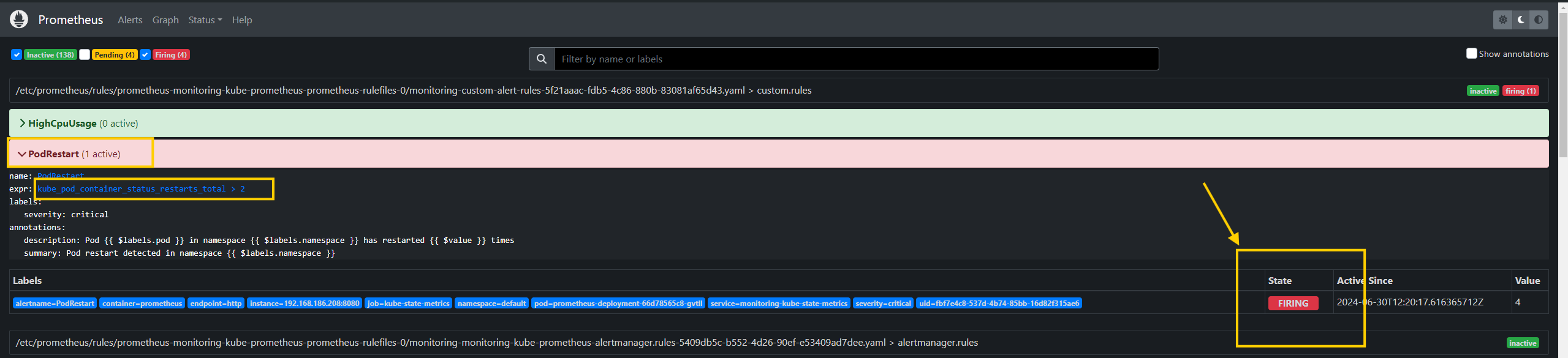Click the red Firing (4) badge
Viewport: 1568px width, 358px height.
click(x=171, y=54)
